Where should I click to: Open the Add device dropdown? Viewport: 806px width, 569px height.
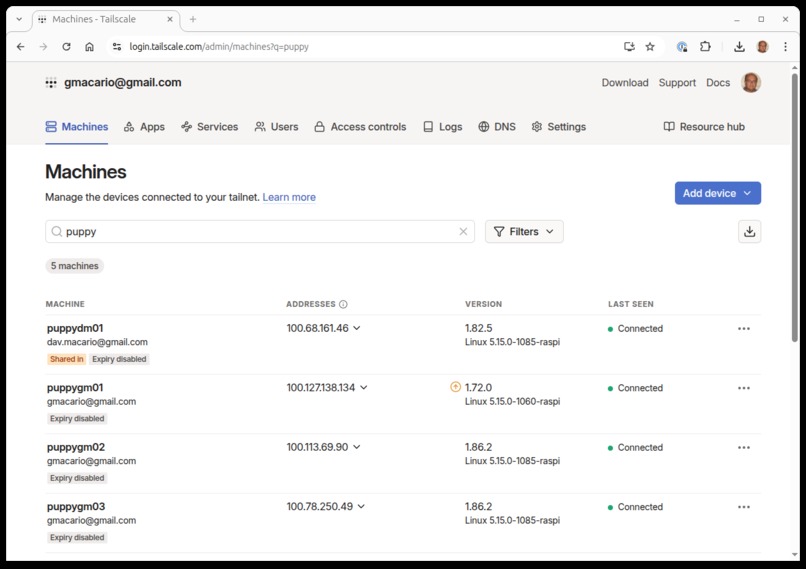(718, 193)
